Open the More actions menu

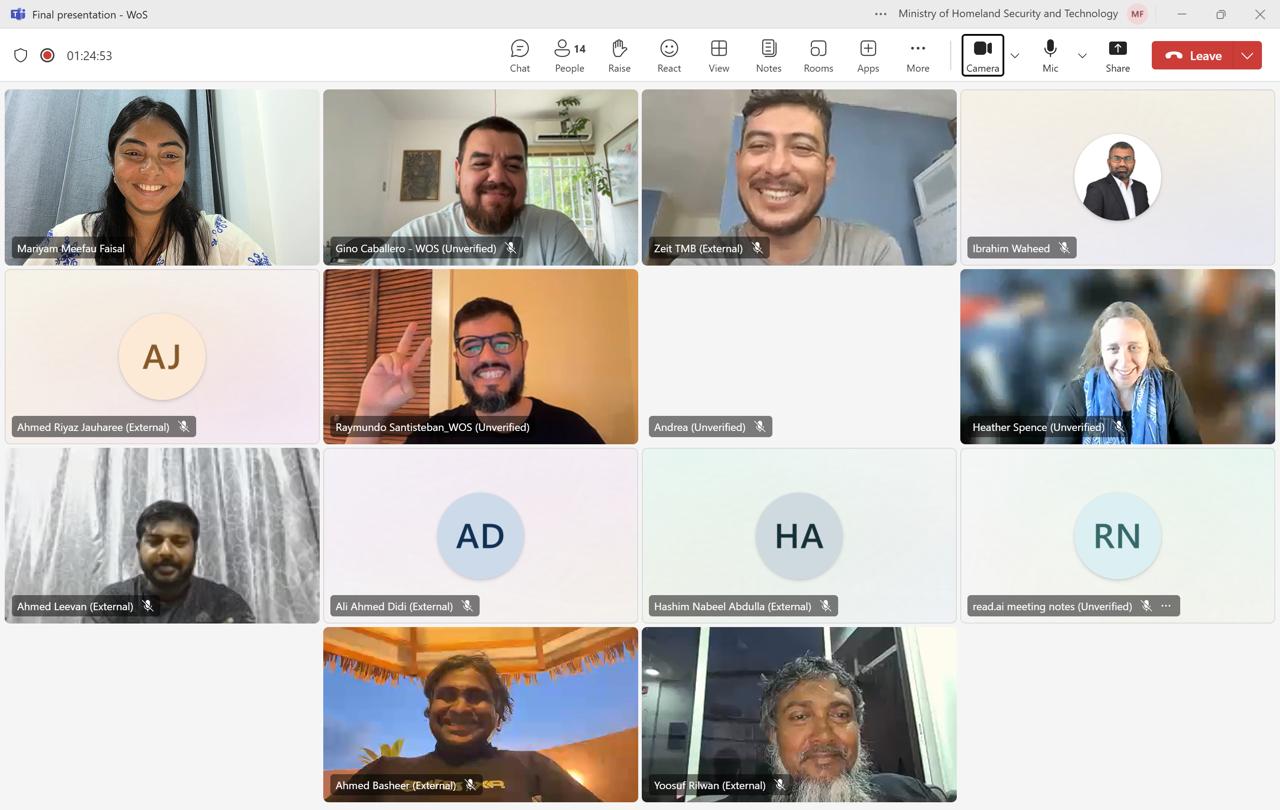tap(917, 55)
